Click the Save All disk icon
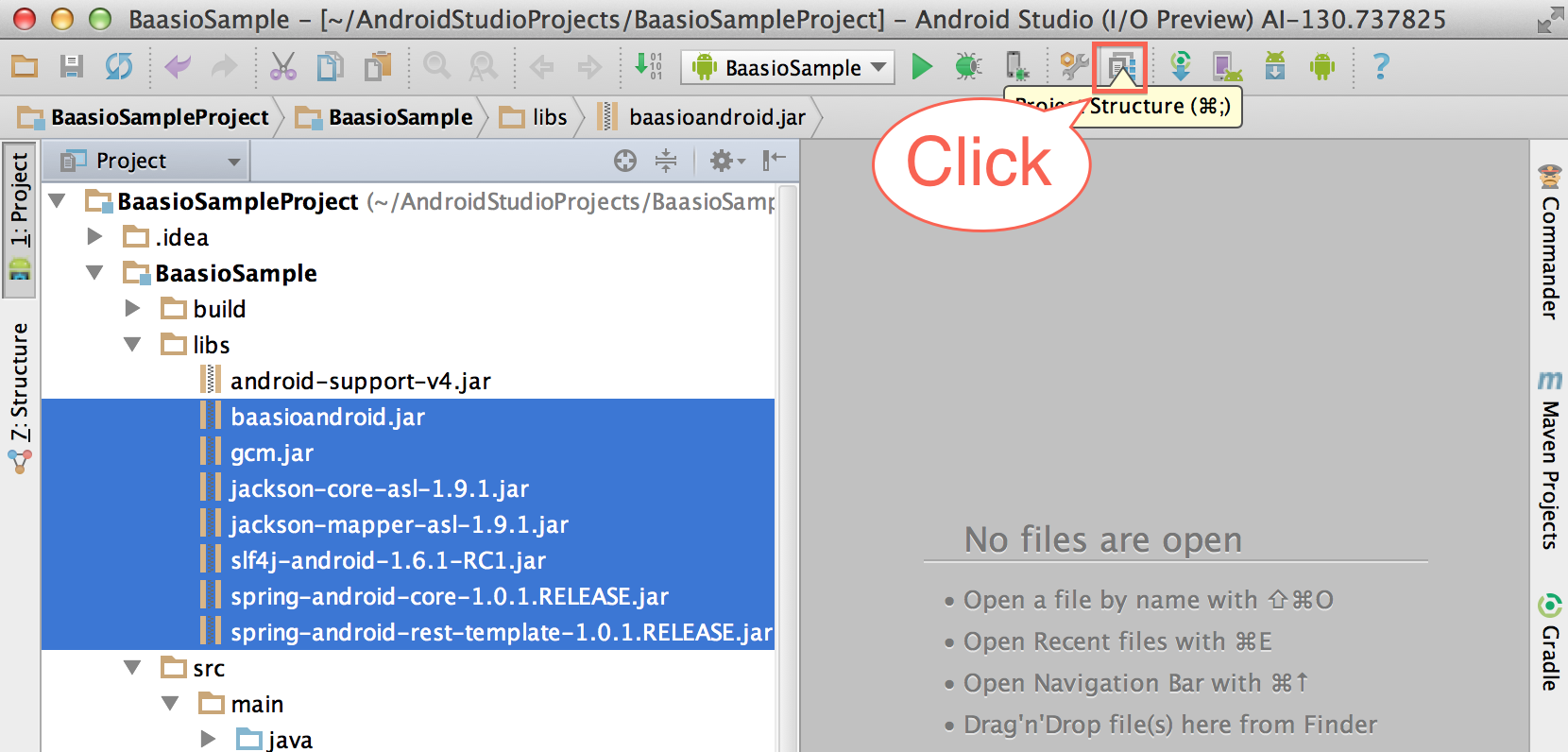The height and width of the screenshot is (752, 1568). pos(72,67)
